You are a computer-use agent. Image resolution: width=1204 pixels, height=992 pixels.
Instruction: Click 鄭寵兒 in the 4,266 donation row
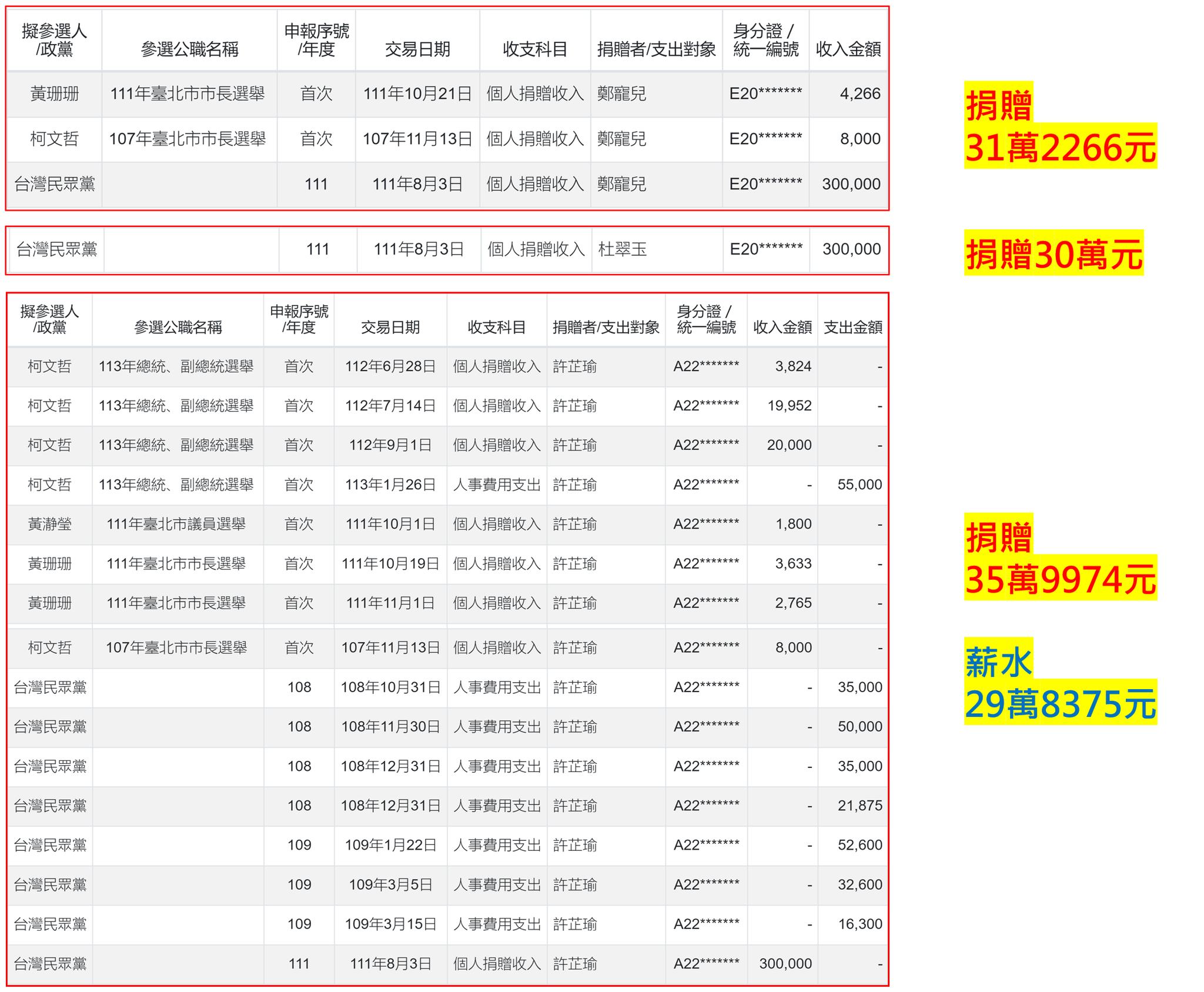point(621,93)
